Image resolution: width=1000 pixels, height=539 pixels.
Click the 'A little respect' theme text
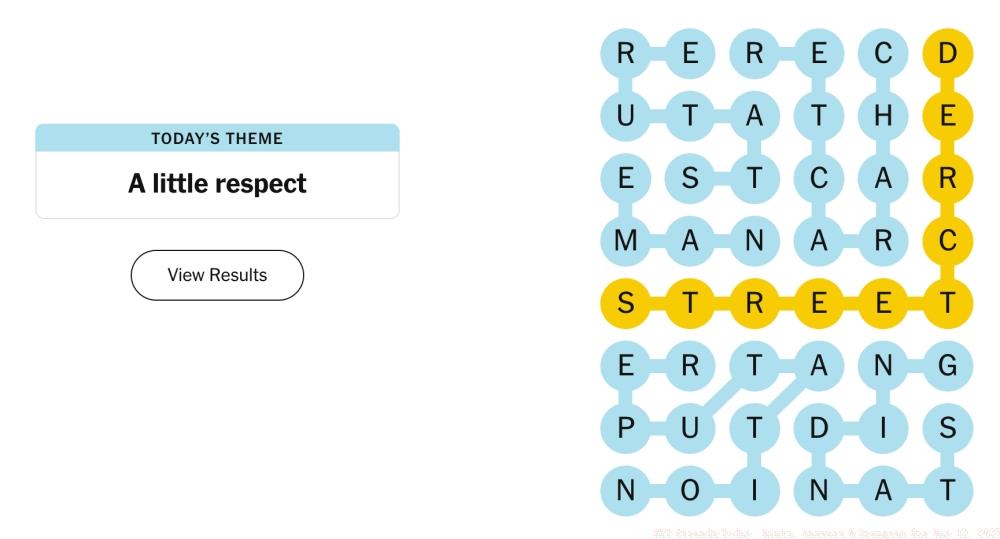pos(217,184)
